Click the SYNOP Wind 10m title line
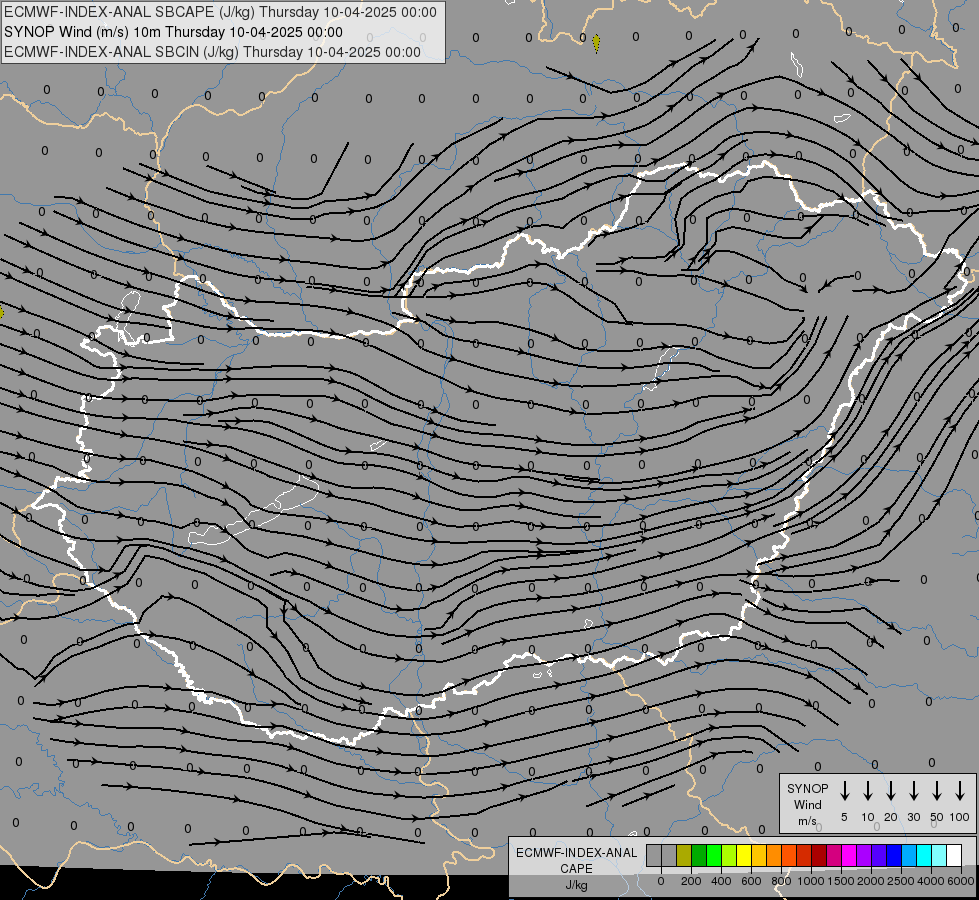This screenshot has height=900, width=979. (x=173, y=32)
